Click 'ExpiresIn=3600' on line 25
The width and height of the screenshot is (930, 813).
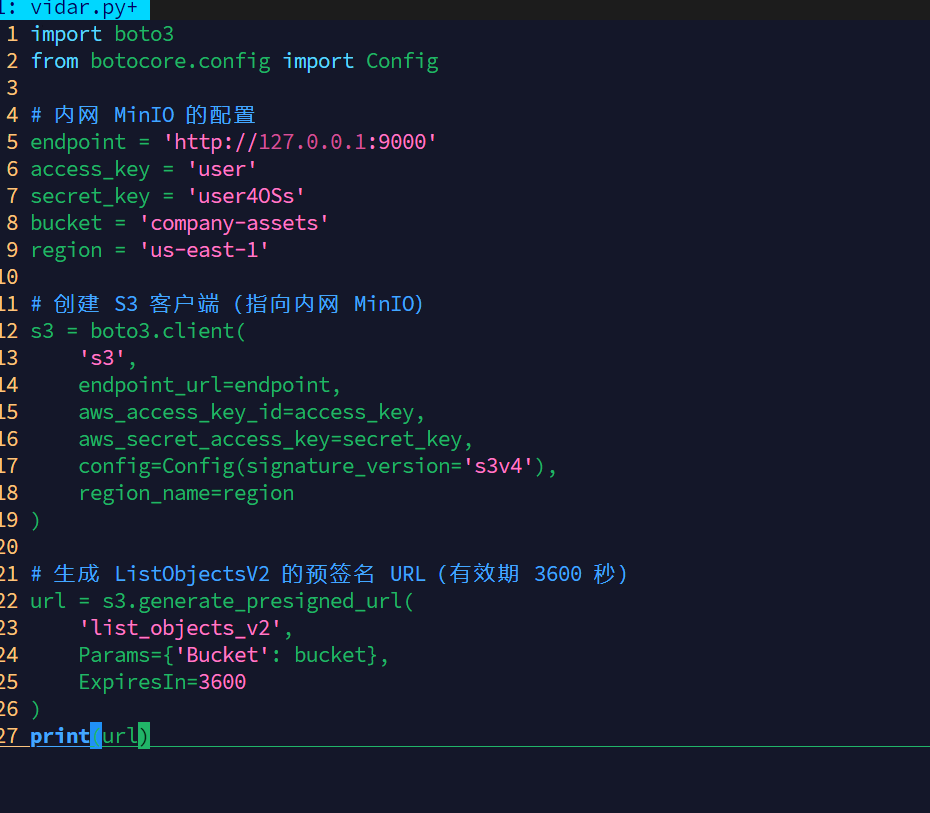click(x=163, y=682)
